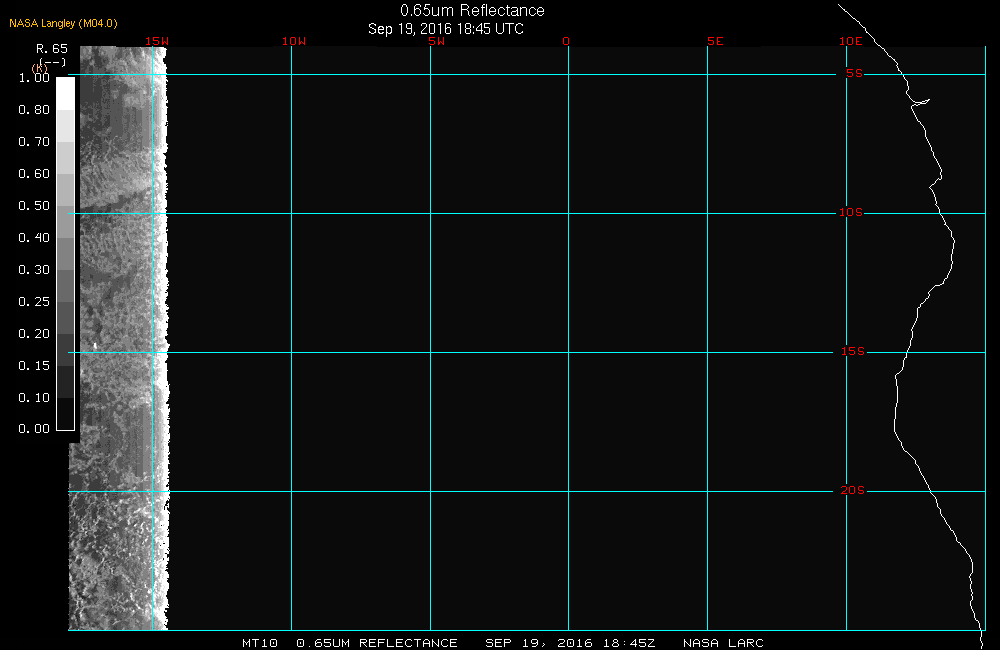Click the white top segment of colorbar

coord(66,94)
